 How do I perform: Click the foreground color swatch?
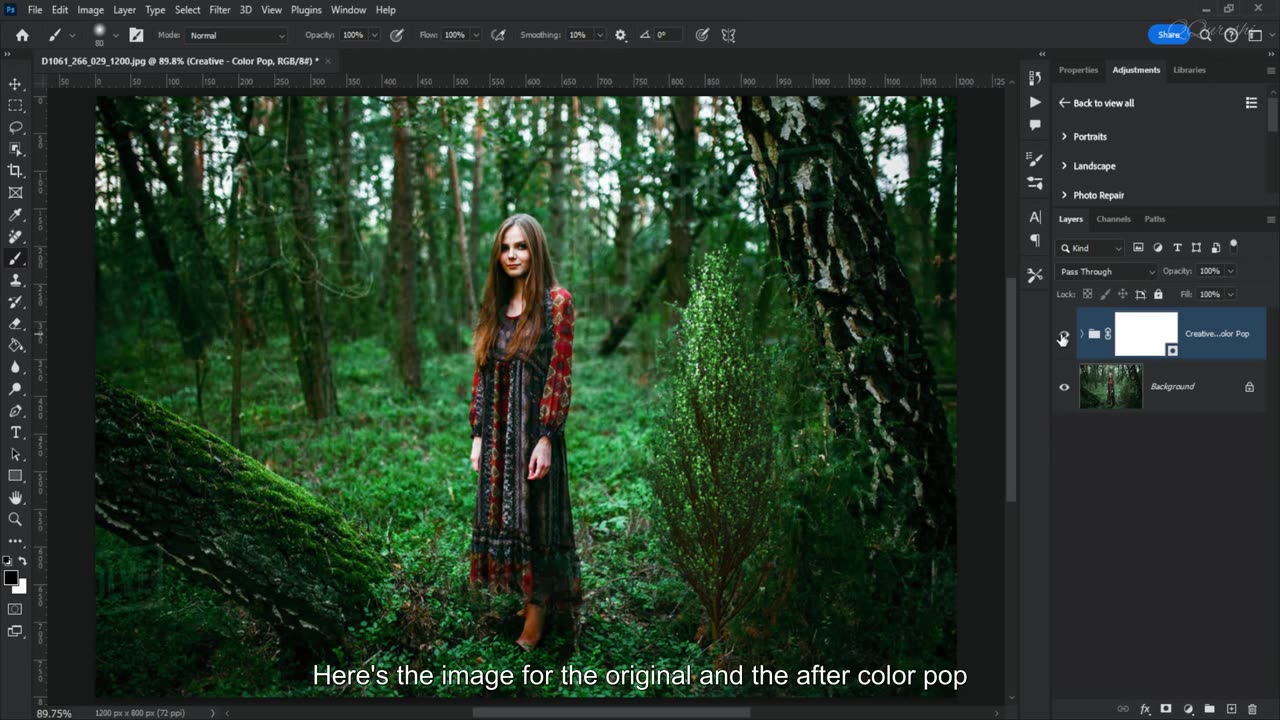11,578
